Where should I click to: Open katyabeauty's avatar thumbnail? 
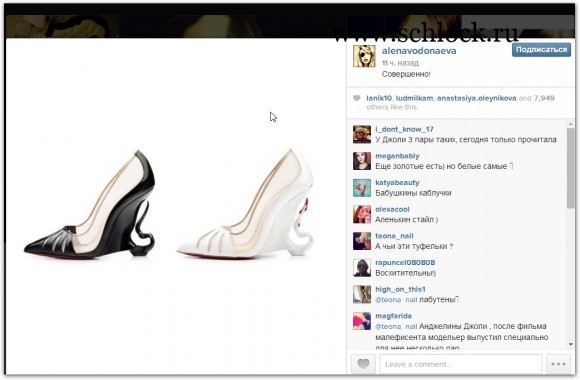coord(362,188)
